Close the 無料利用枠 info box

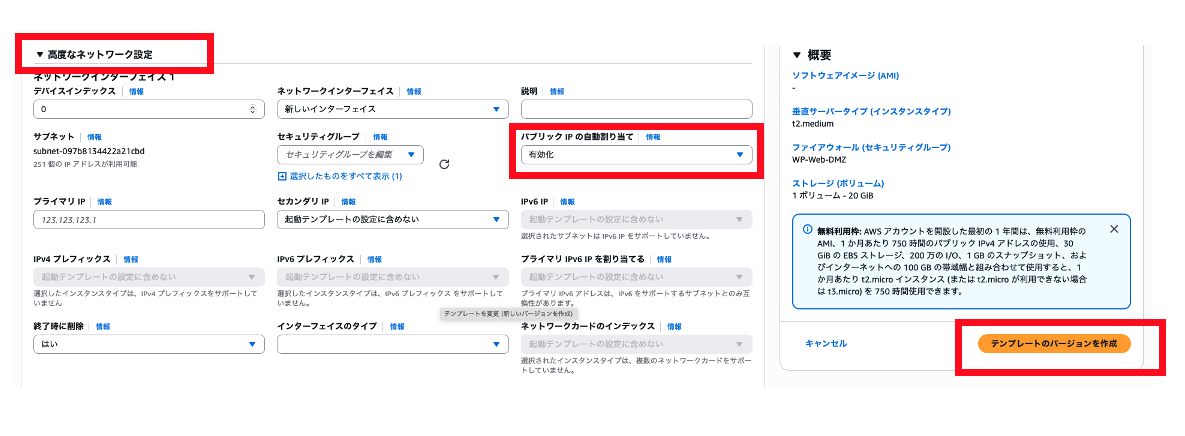point(1114,229)
